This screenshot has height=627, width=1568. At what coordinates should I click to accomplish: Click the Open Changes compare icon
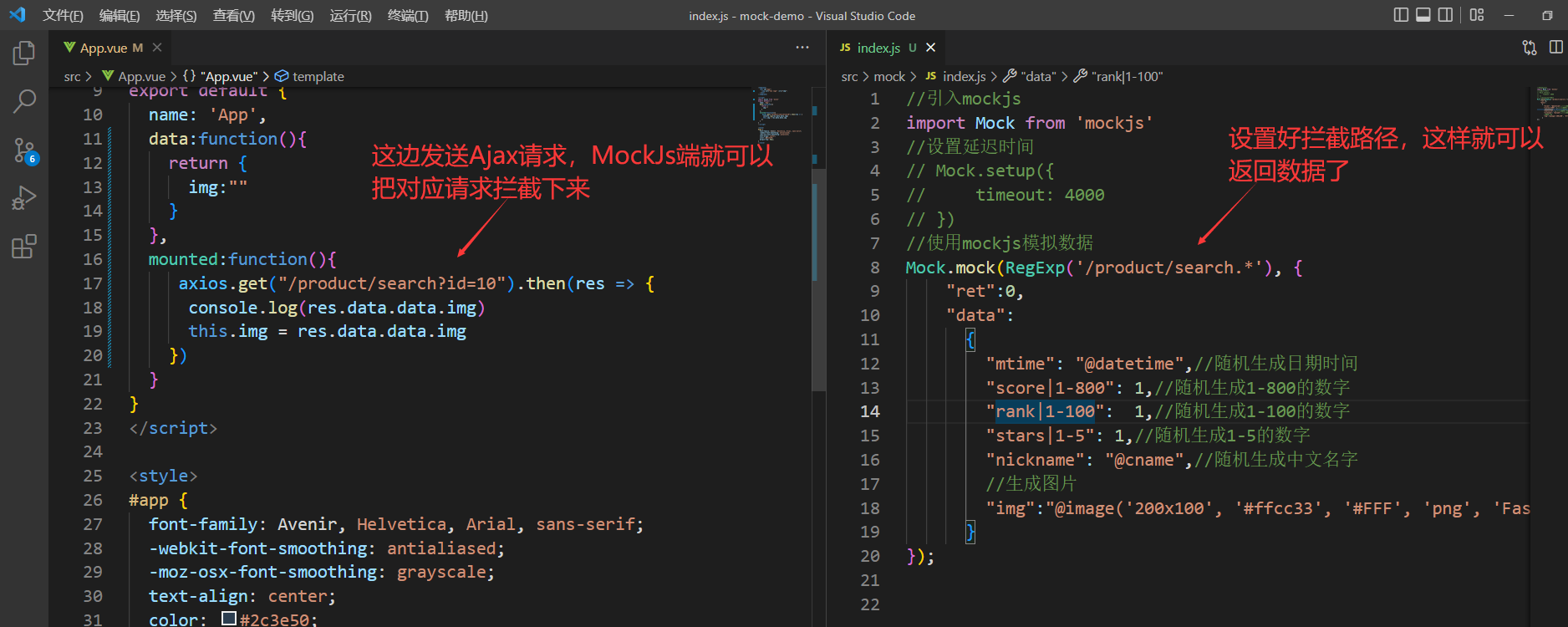[1530, 48]
